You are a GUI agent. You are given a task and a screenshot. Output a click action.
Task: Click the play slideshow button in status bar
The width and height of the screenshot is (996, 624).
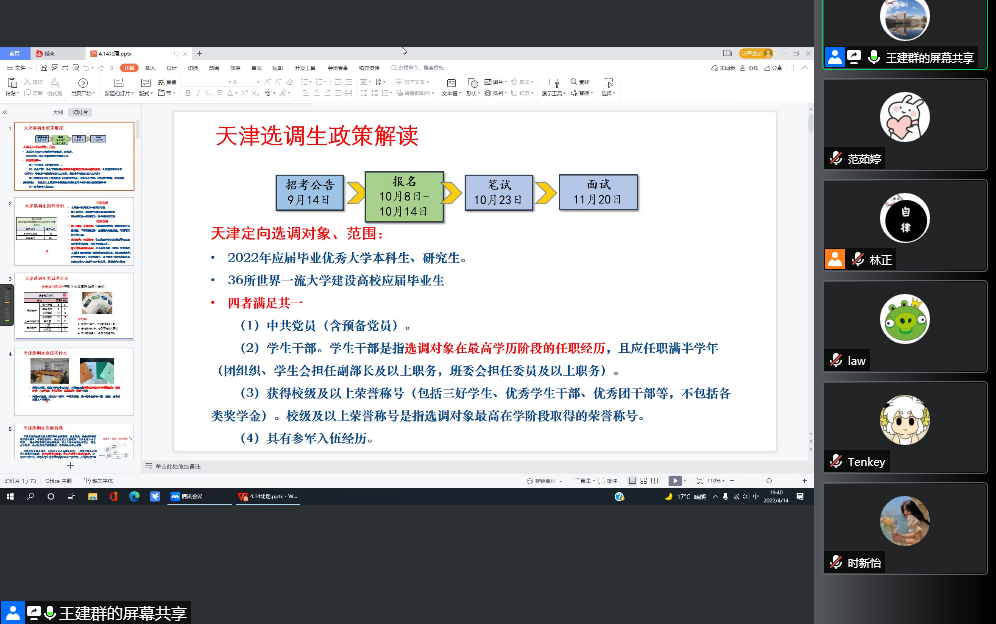click(675, 480)
